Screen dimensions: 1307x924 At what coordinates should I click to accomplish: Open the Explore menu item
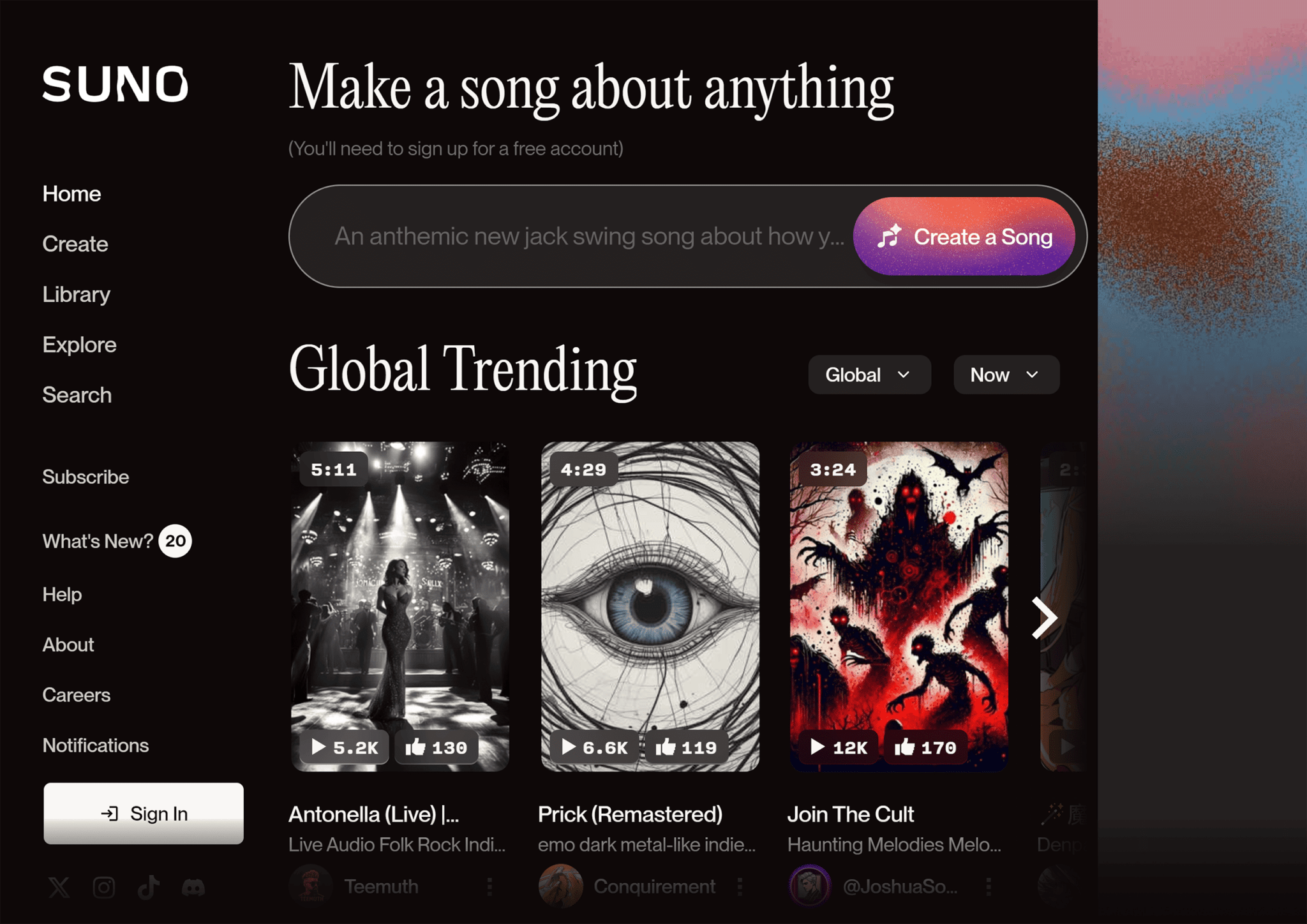pos(79,344)
